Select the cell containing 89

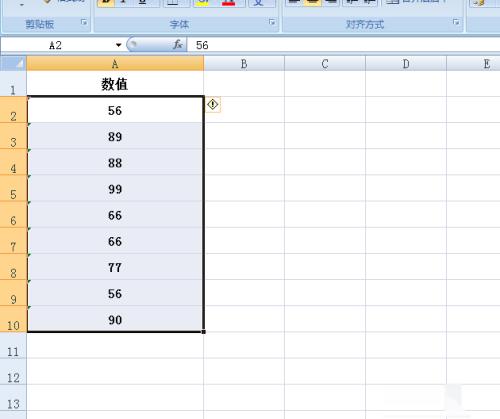(x=115, y=136)
